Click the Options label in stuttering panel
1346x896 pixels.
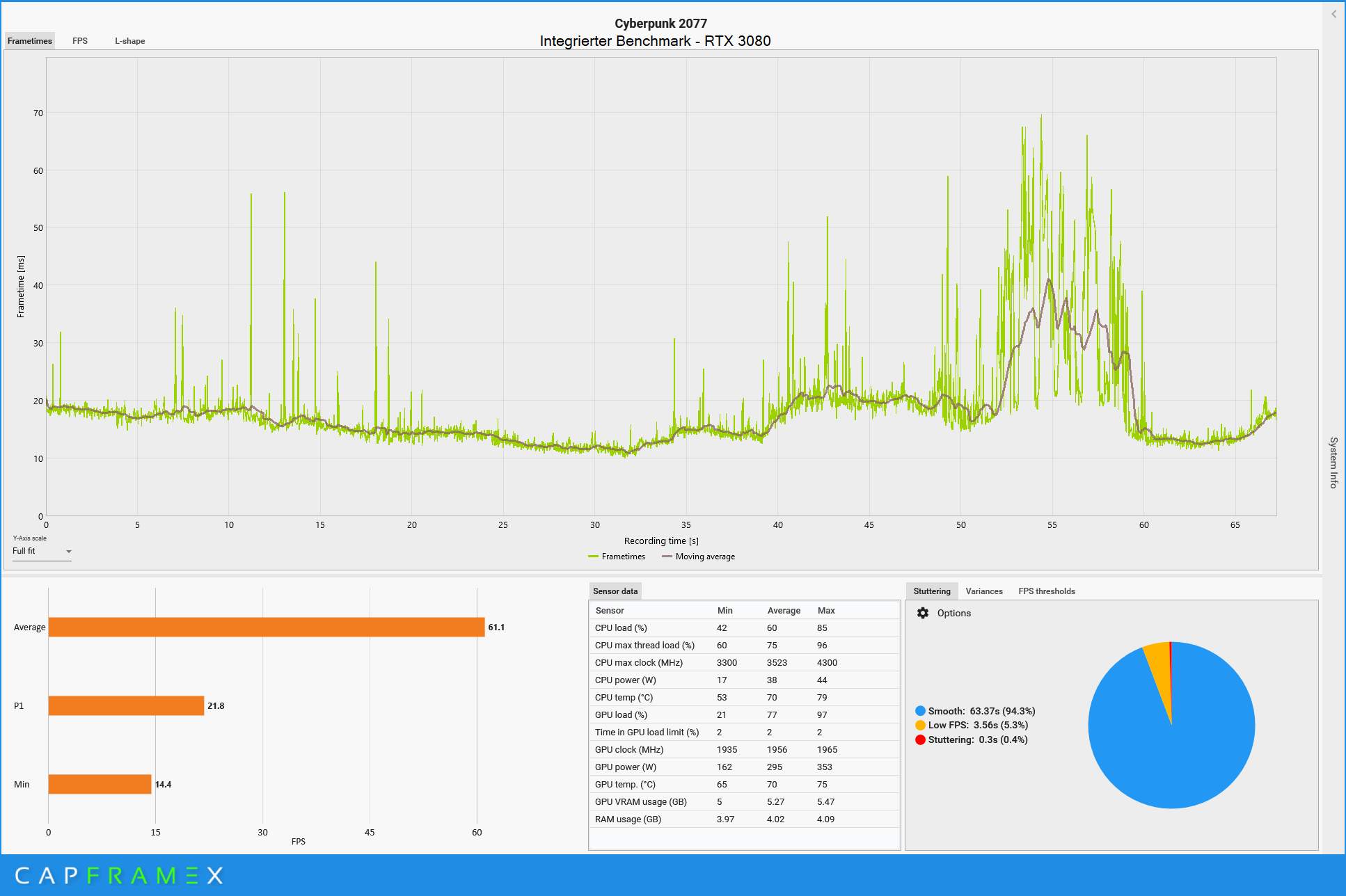[953, 613]
